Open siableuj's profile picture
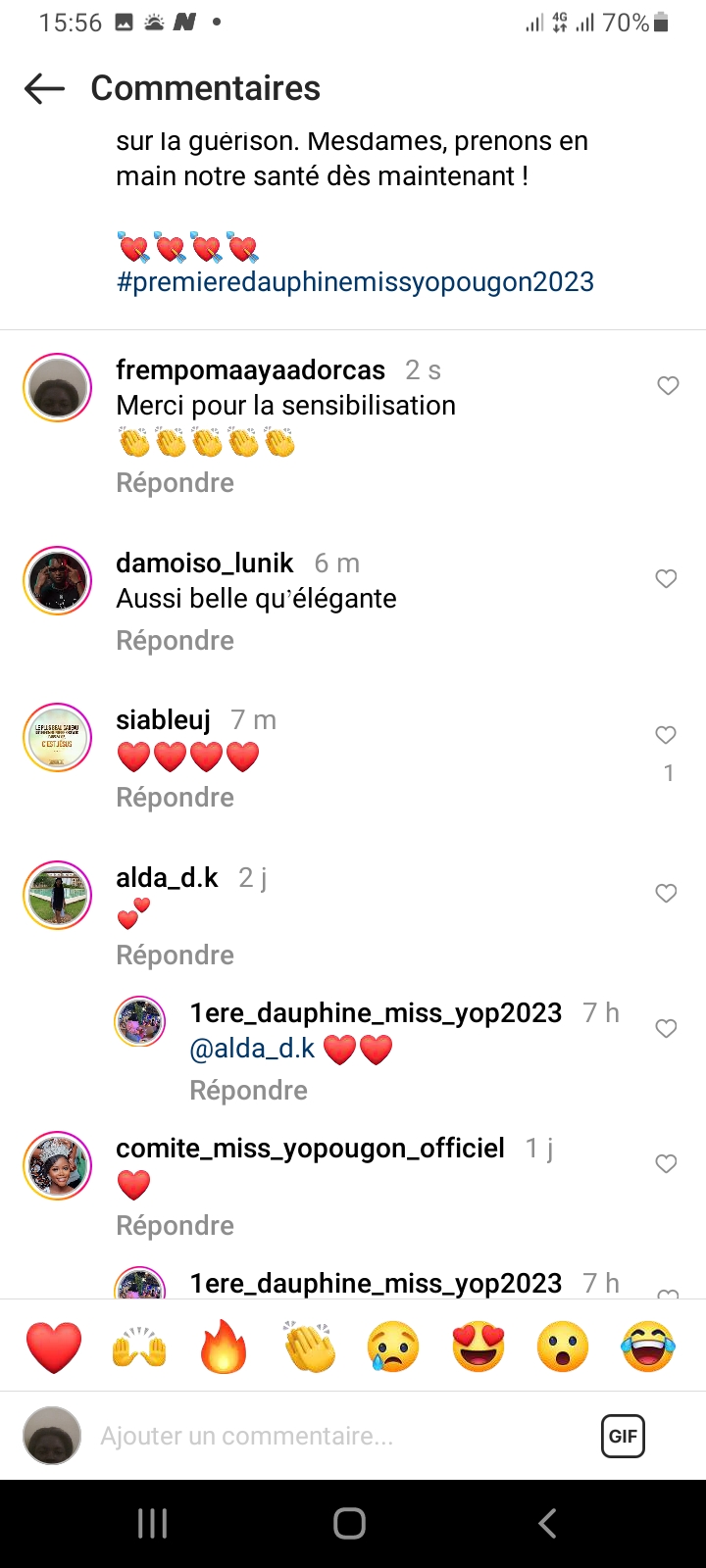The image size is (706, 1568). 57,738
